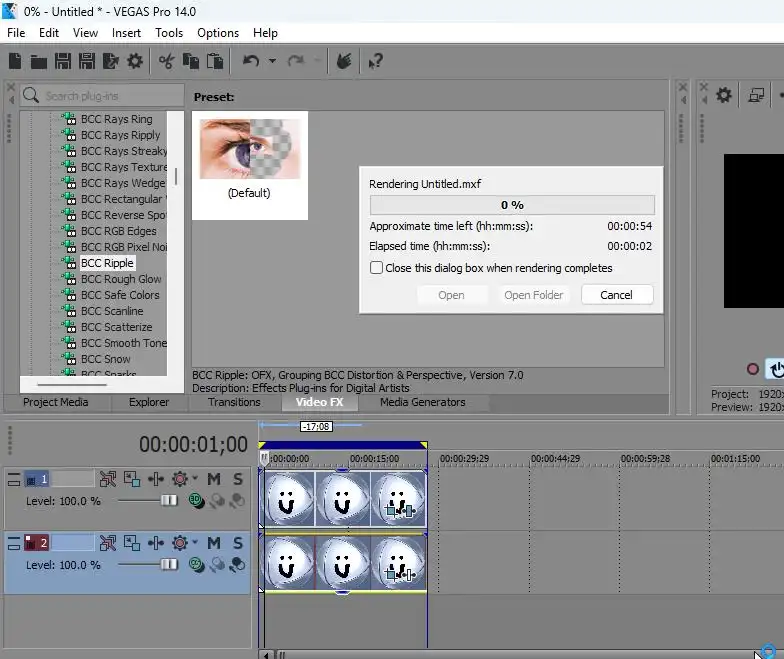Click Open Folder in render dialog
Image resolution: width=784 pixels, height=659 pixels.
534,295
